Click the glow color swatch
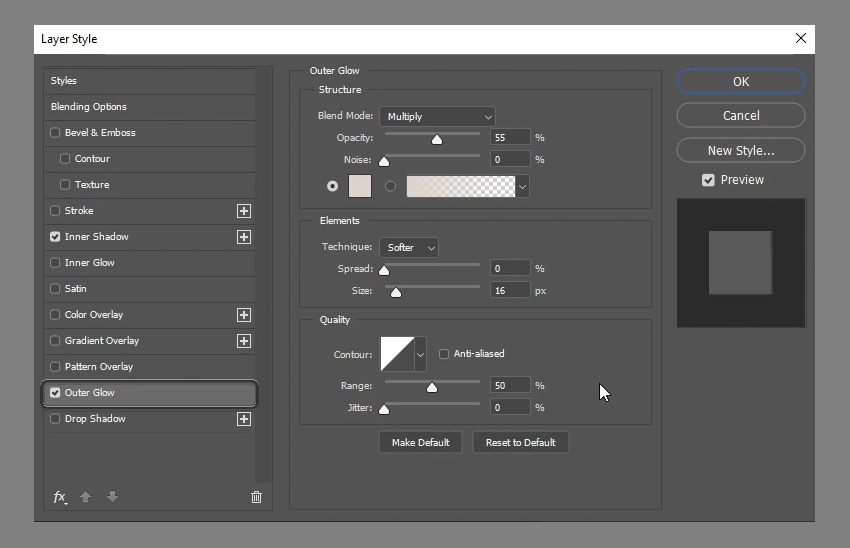The height and width of the screenshot is (548, 850). (359, 186)
